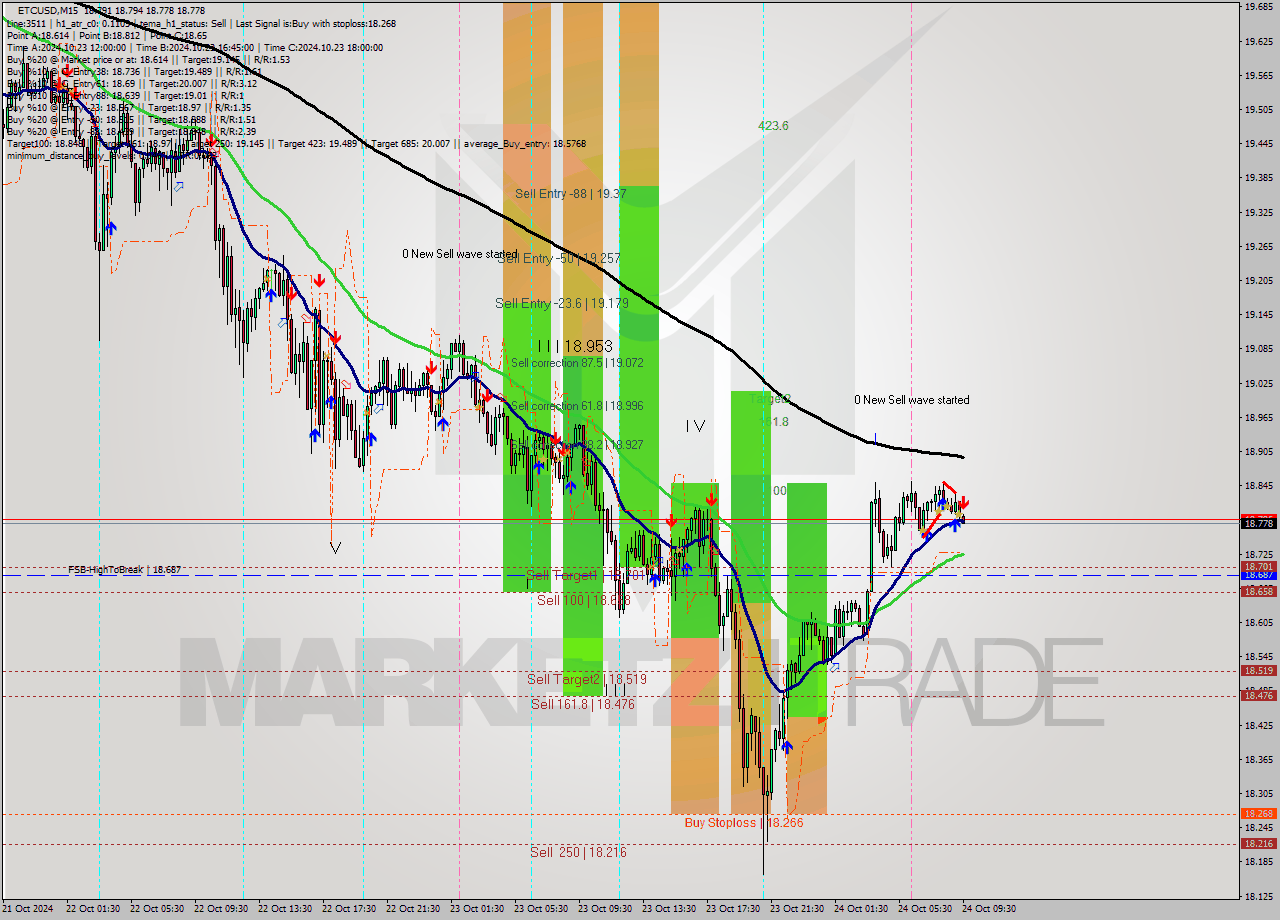
Task: Click the 'I I I 18.953' wave label
Action: (575, 346)
